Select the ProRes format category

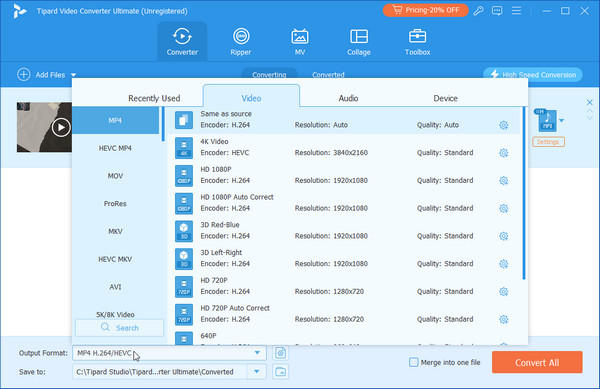point(115,203)
